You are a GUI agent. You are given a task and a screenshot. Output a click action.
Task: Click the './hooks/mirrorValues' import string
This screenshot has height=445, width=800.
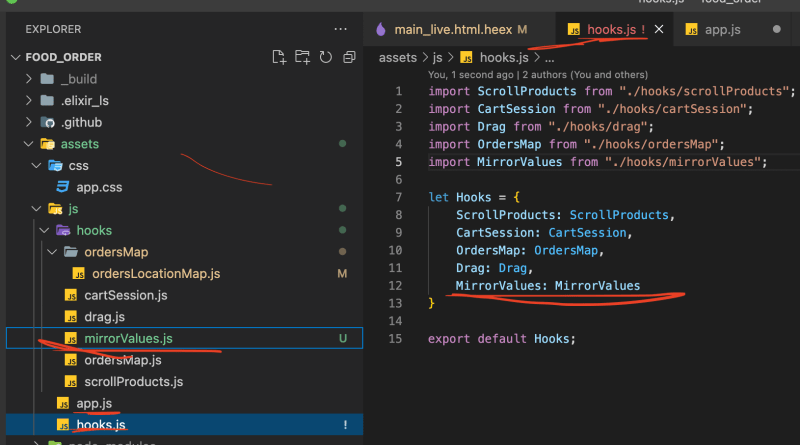(x=682, y=162)
